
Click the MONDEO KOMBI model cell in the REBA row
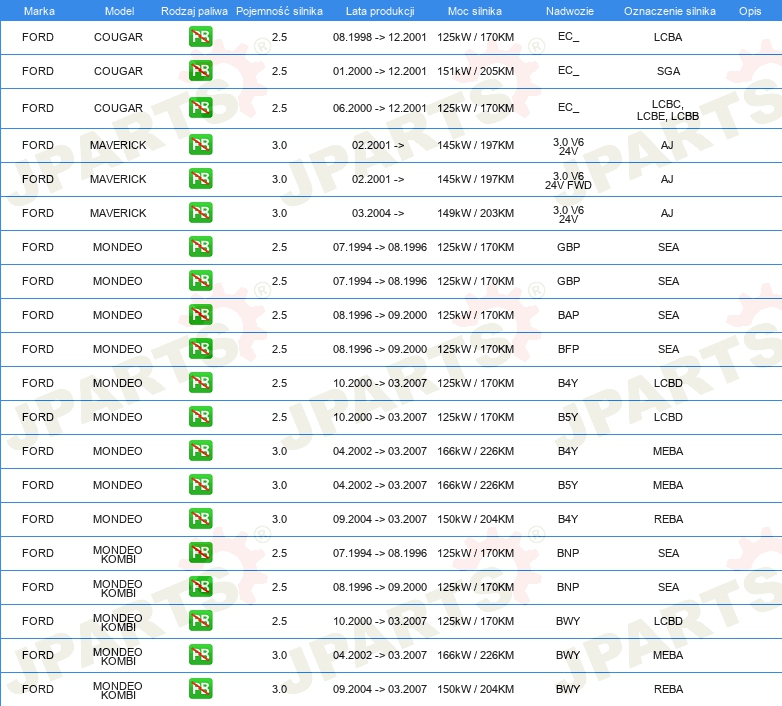118,691
